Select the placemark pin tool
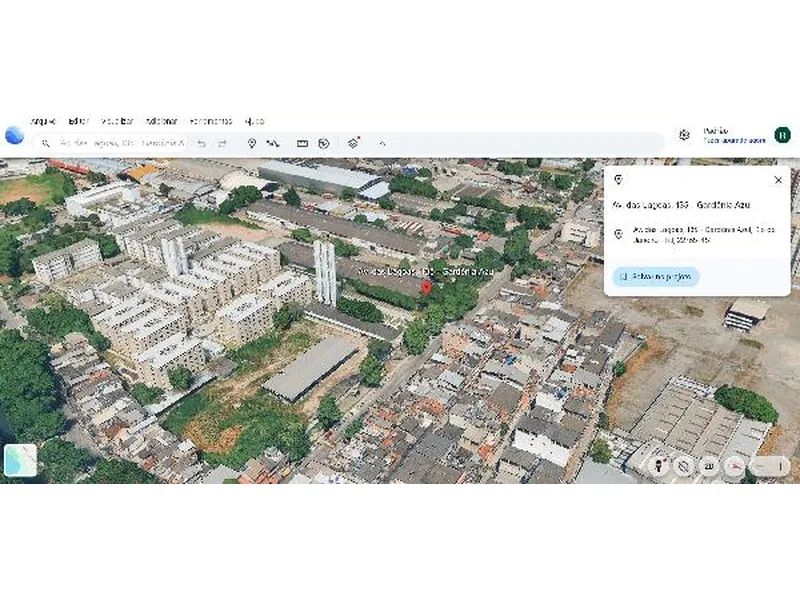800x600 pixels. [252, 141]
